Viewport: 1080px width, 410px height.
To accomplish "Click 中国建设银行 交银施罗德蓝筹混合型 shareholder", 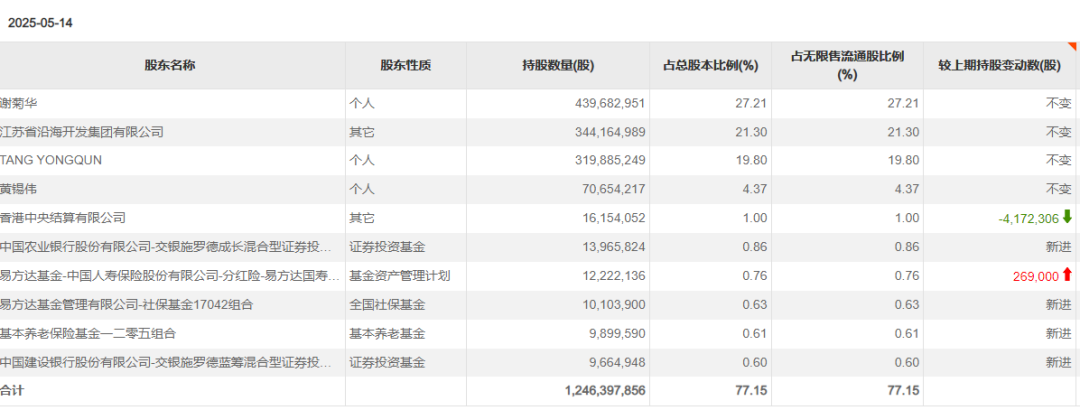I will click(167, 362).
